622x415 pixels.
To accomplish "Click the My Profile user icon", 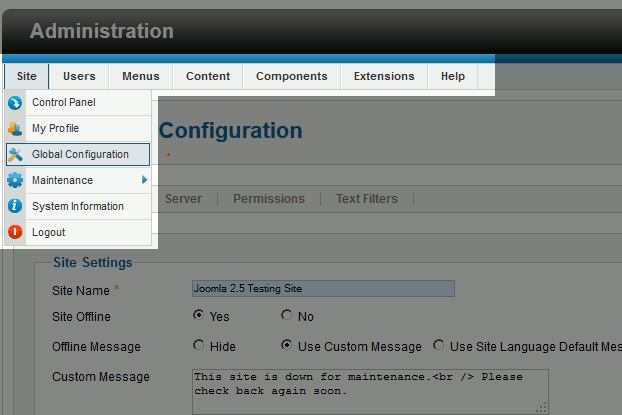I will pos(15,129).
